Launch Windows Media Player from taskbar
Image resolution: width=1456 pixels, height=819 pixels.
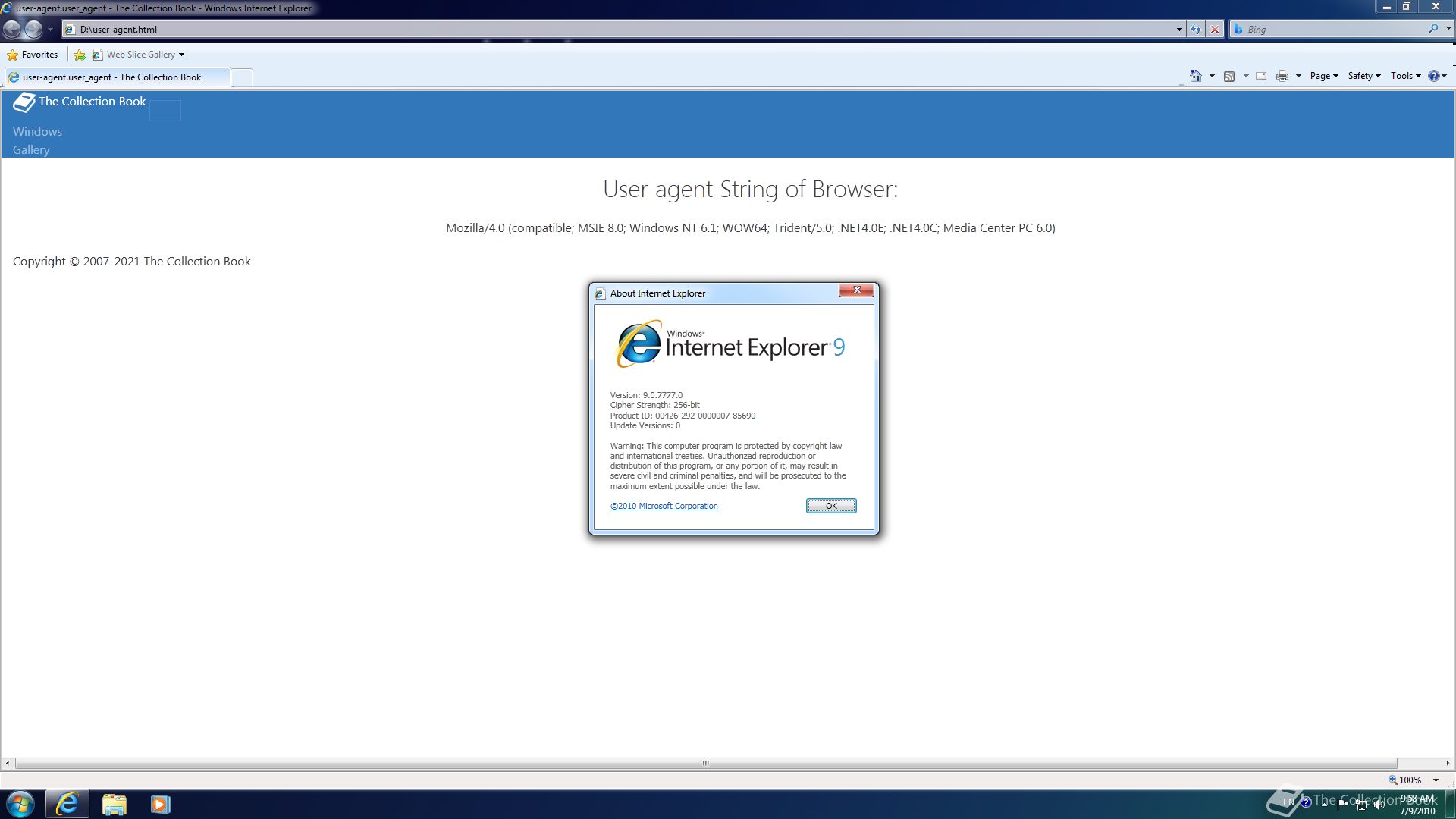[160, 804]
